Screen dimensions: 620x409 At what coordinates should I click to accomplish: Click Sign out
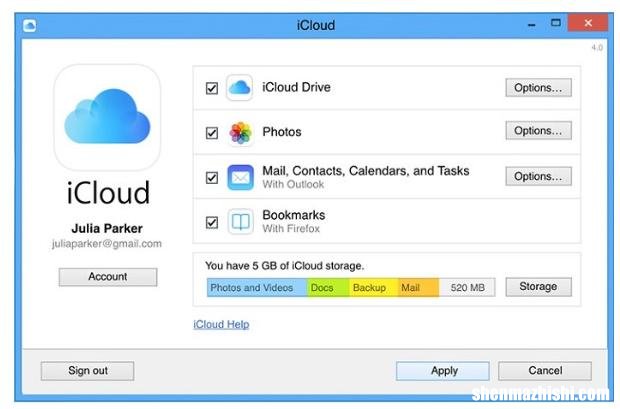click(87, 371)
